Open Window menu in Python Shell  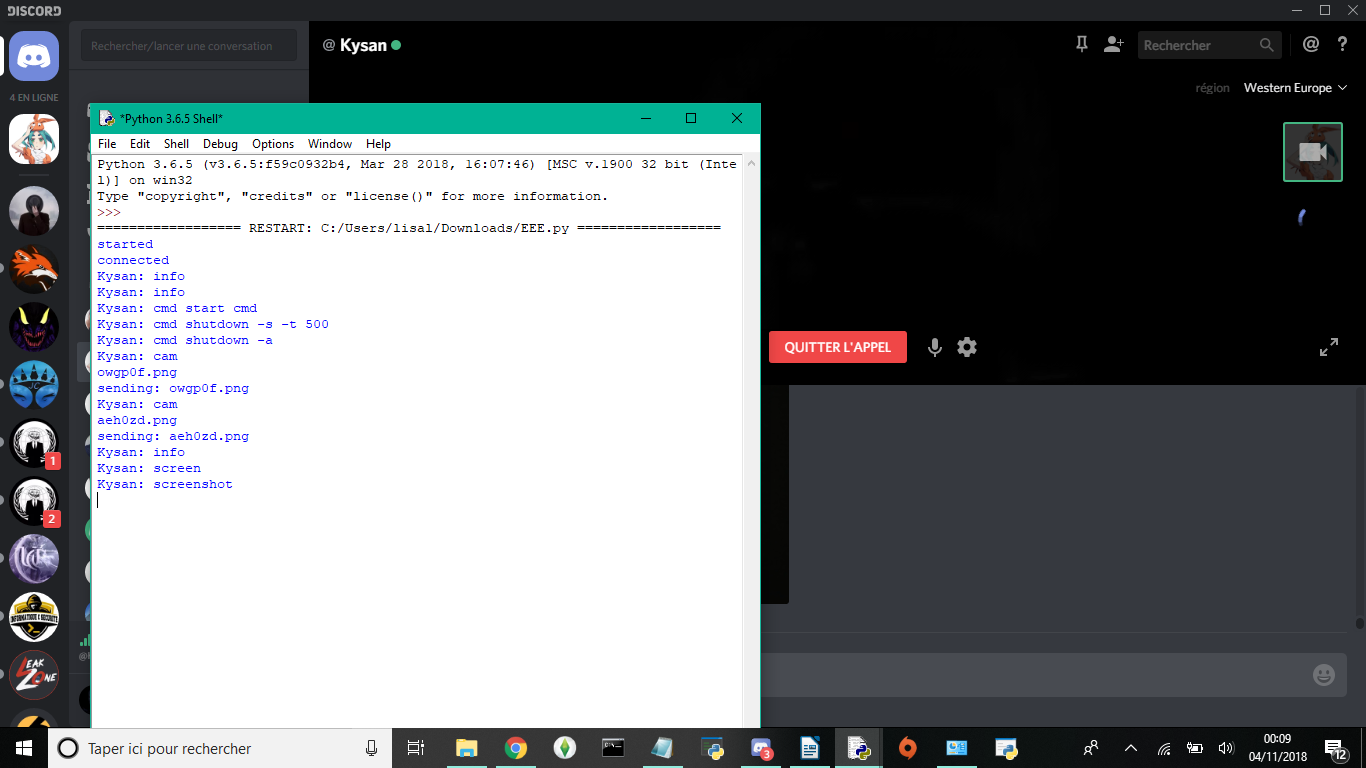pyautogui.click(x=330, y=144)
